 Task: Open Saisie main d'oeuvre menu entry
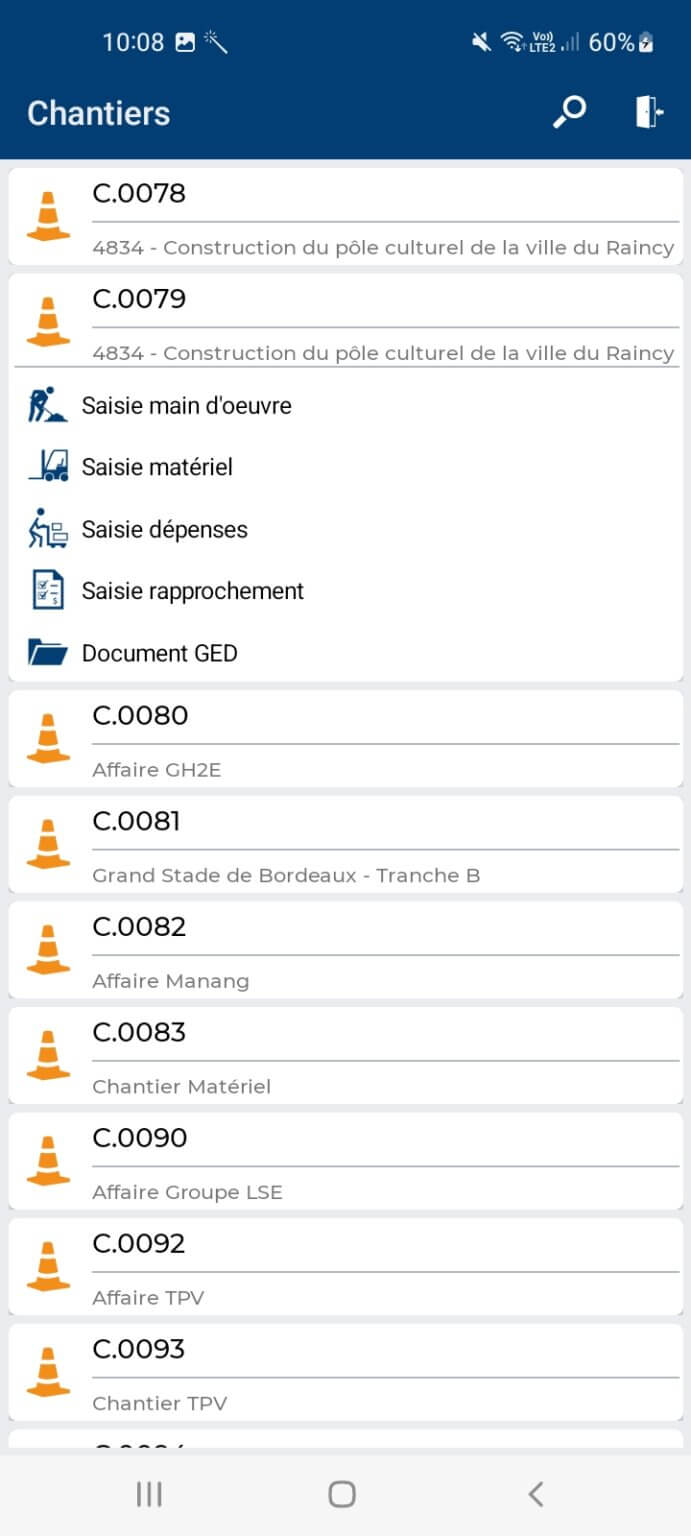point(187,406)
